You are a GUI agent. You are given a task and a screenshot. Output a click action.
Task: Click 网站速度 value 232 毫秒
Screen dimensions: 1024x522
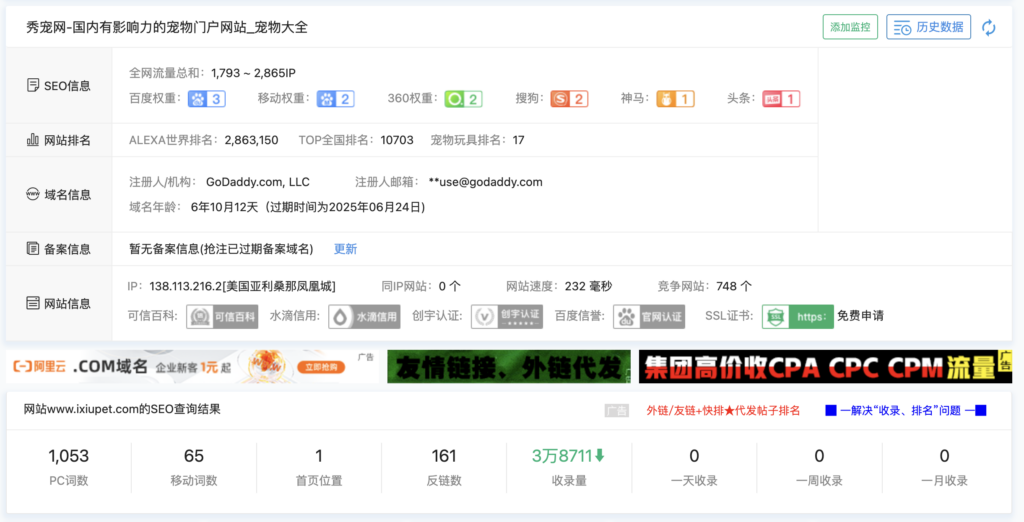pyautogui.click(x=588, y=286)
